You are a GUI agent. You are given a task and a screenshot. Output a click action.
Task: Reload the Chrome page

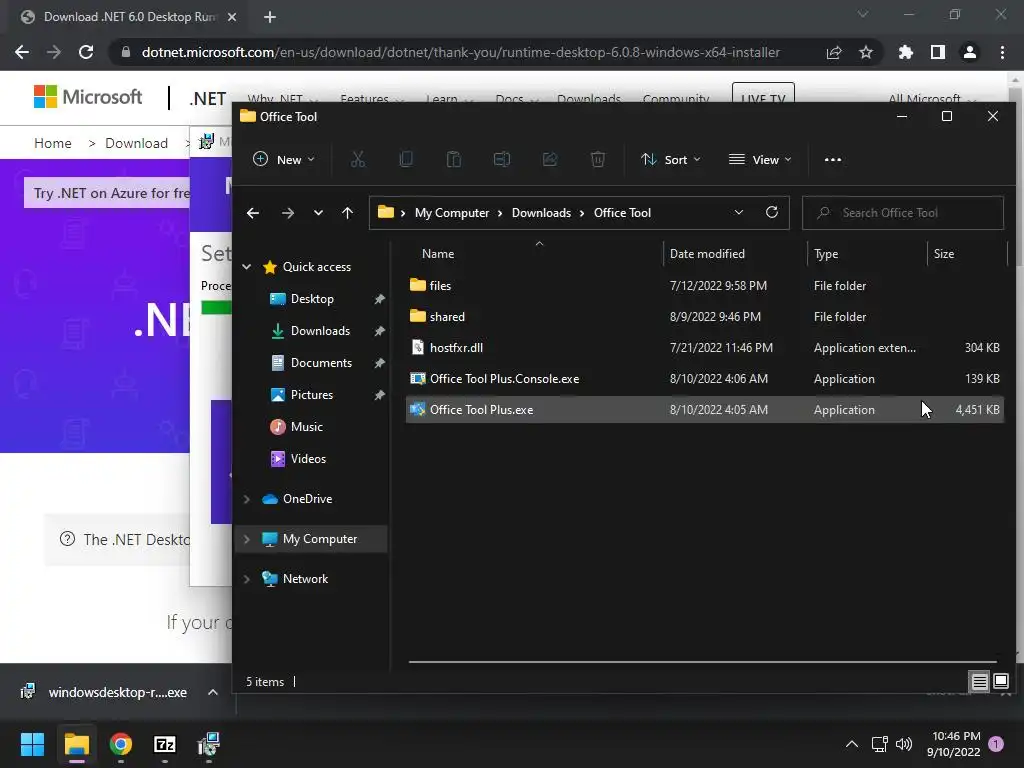click(86, 52)
